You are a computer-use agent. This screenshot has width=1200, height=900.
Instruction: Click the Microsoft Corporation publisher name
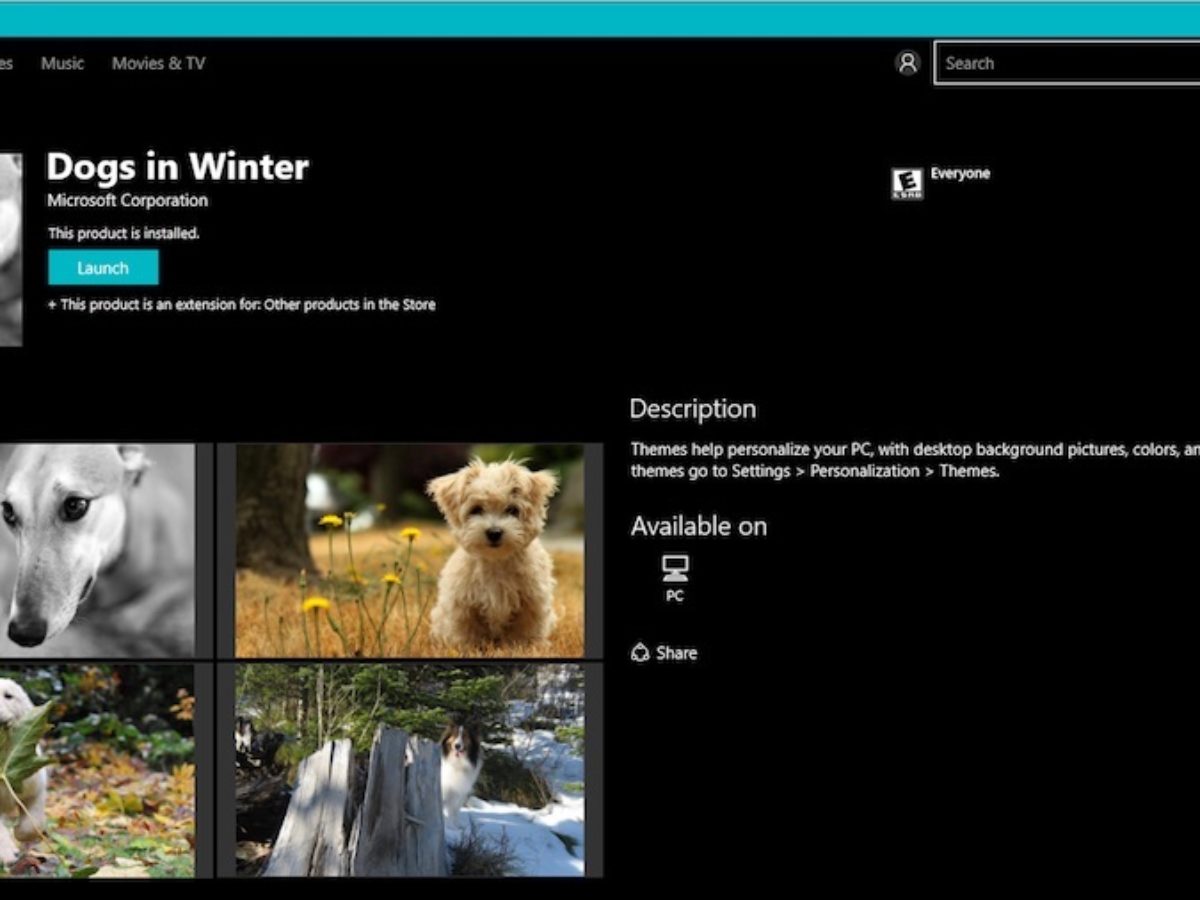(x=127, y=200)
